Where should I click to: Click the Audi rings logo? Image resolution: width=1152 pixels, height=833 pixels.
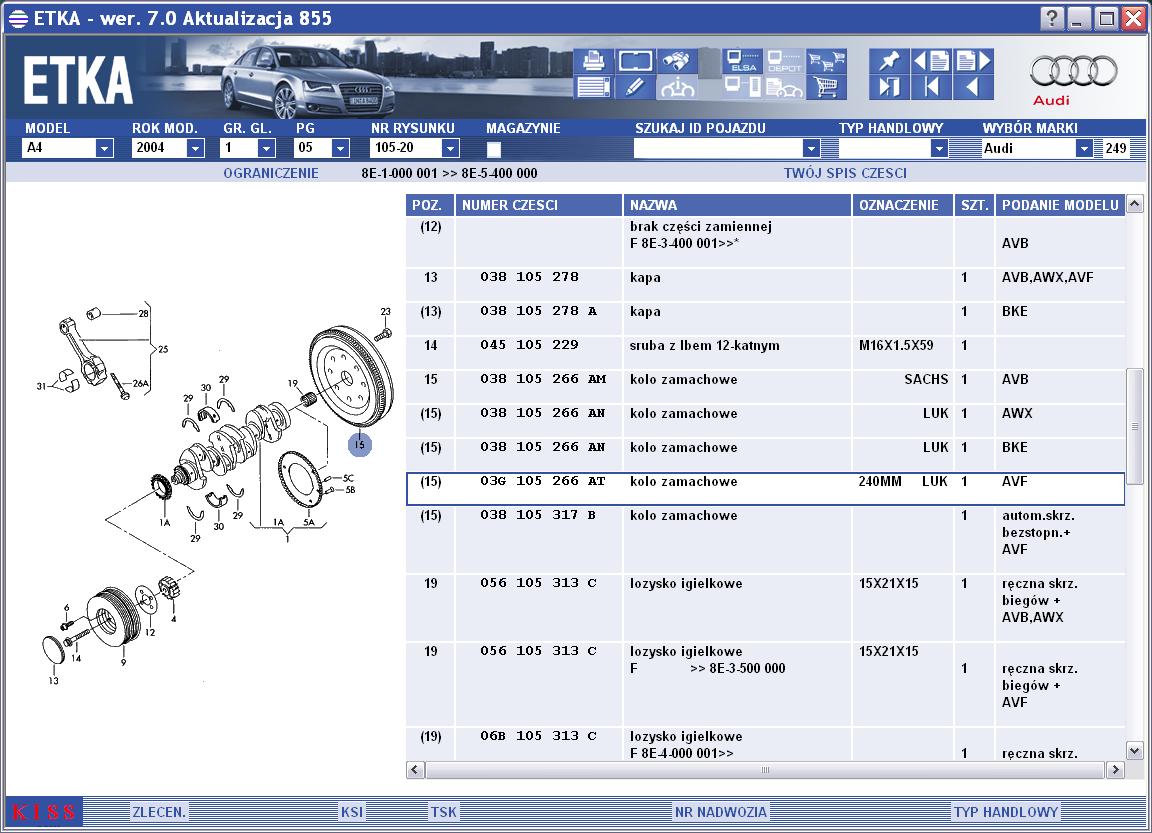(1073, 71)
